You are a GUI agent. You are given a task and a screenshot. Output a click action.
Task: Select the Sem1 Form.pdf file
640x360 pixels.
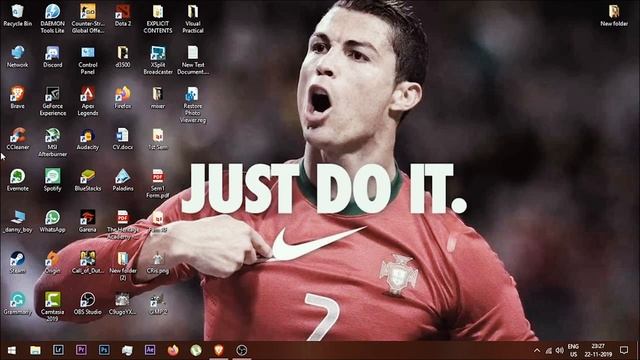158,184
